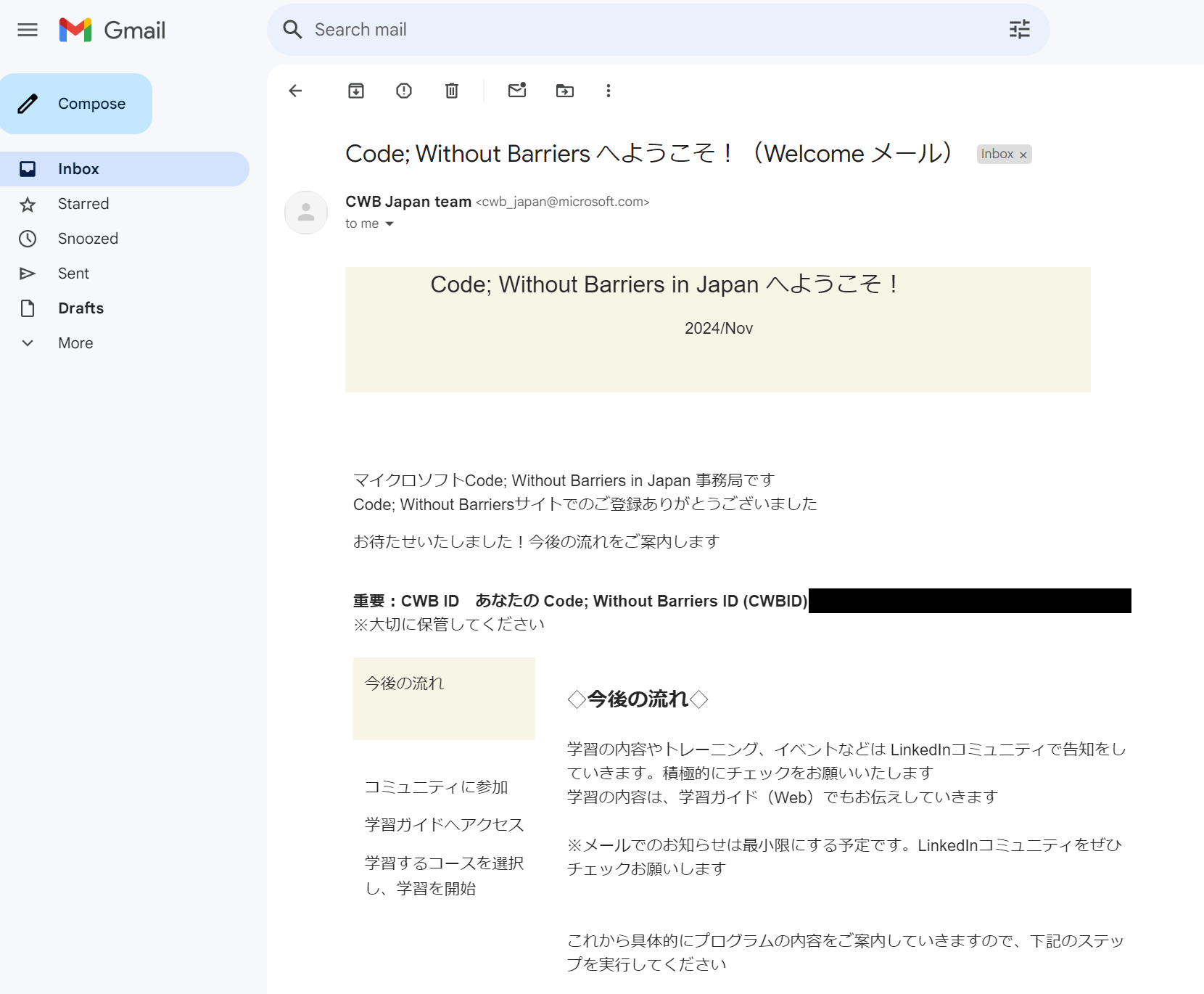Open the main navigation hamburger menu
This screenshot has width=1204, height=994.
click(27, 30)
